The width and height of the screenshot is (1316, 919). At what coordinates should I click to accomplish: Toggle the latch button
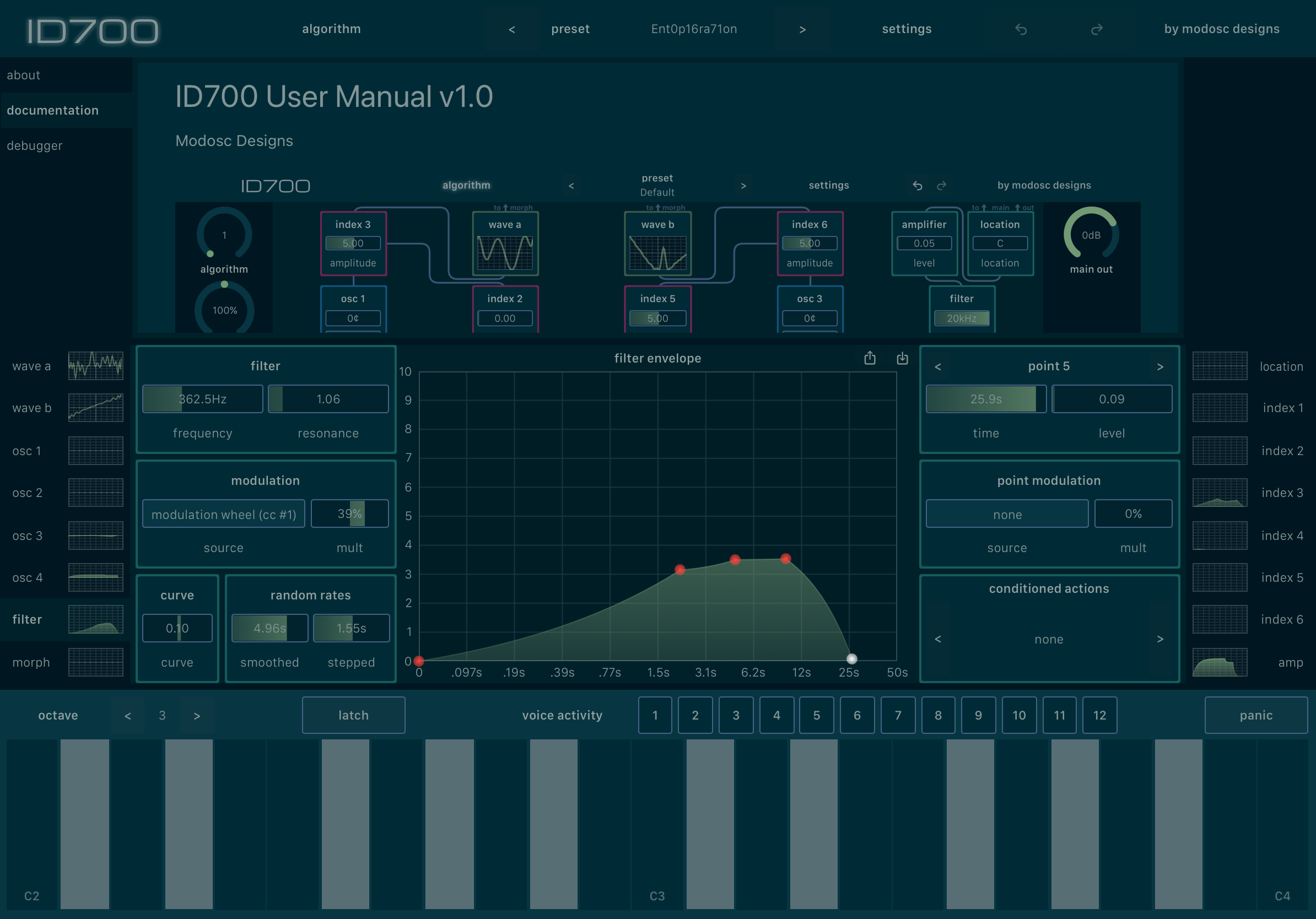353,715
